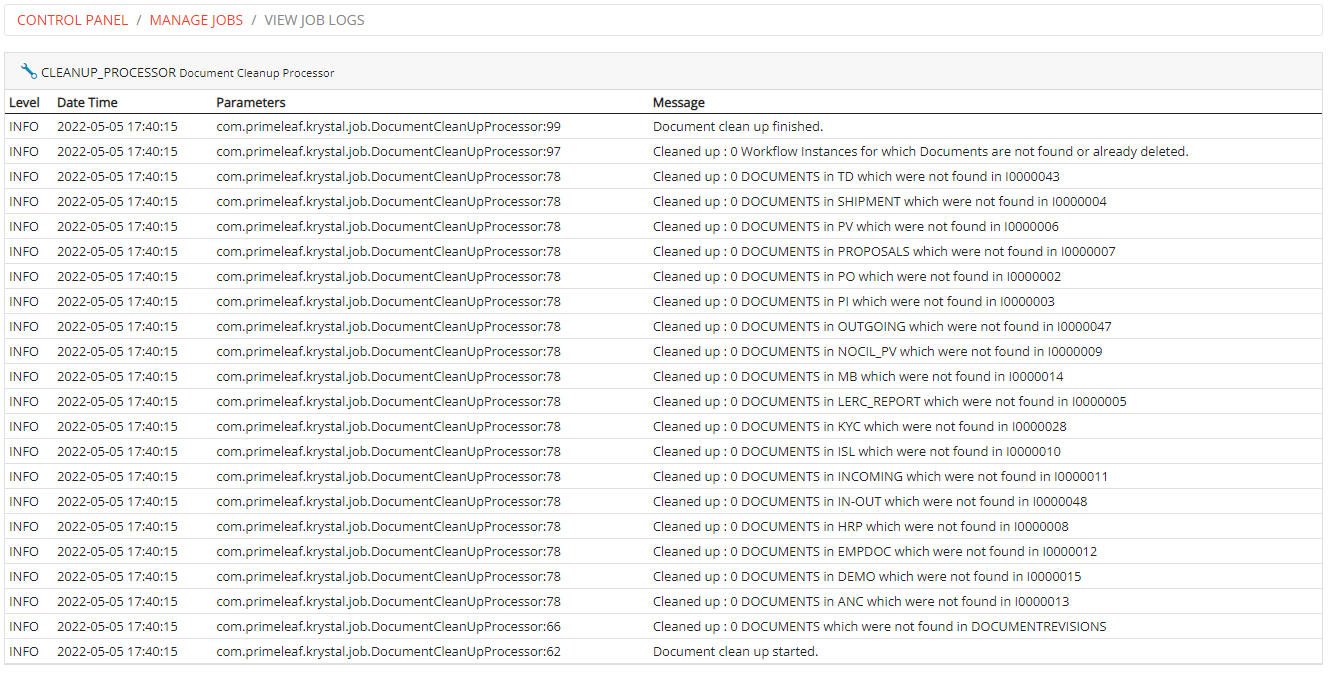Viewport: 1329px width, 683px height.
Task: Select the VIEW JOB LOGS breadcrumb item
Action: (314, 20)
